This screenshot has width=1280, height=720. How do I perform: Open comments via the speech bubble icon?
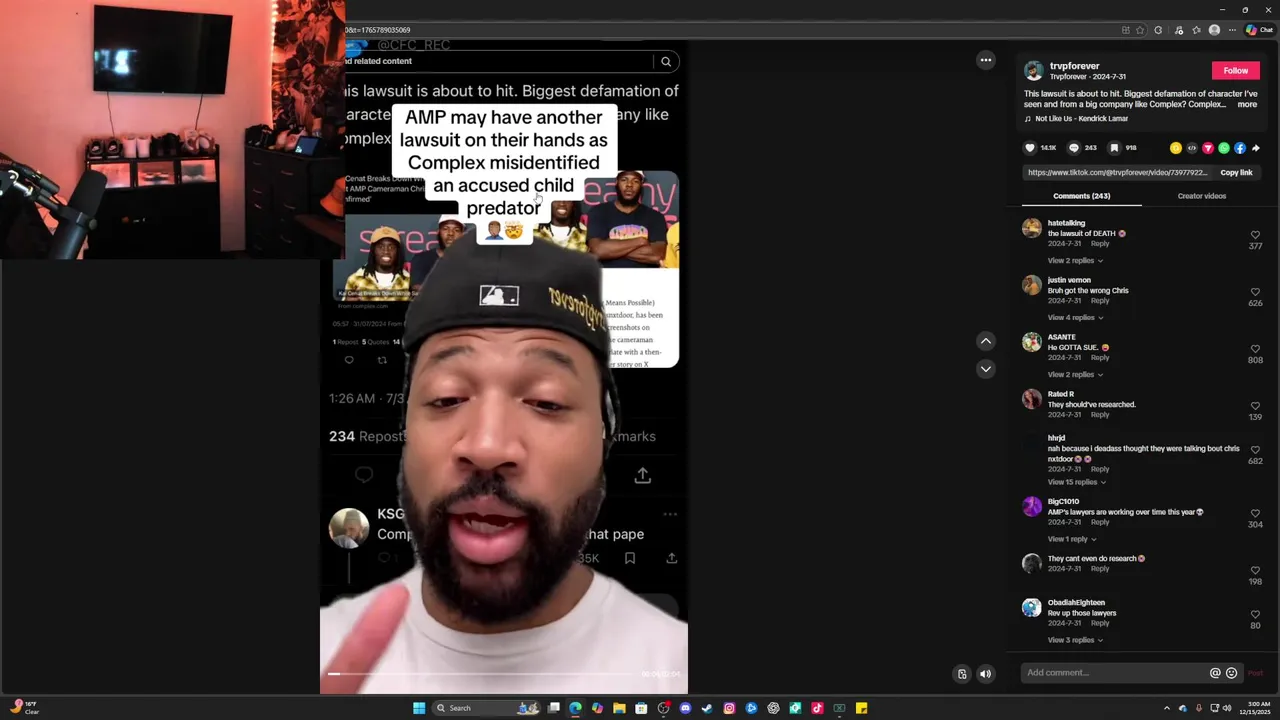(x=1074, y=148)
